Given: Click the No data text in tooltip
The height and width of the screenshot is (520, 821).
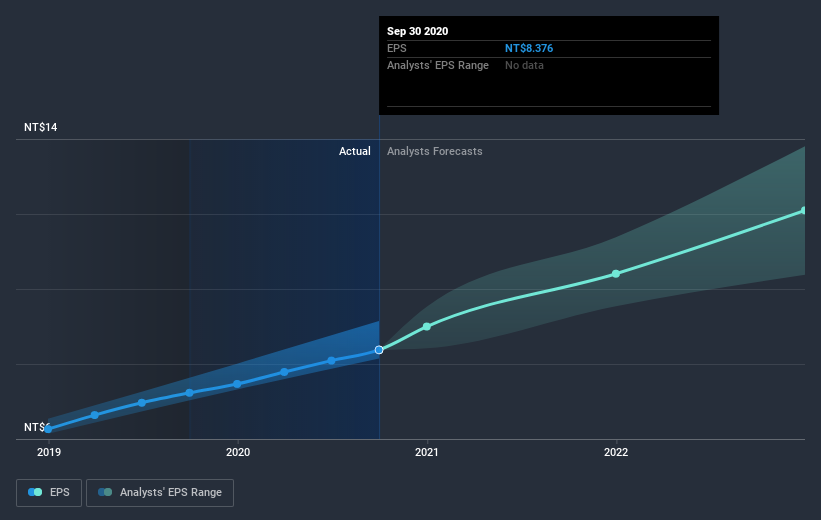Looking at the screenshot, I should [x=524, y=65].
